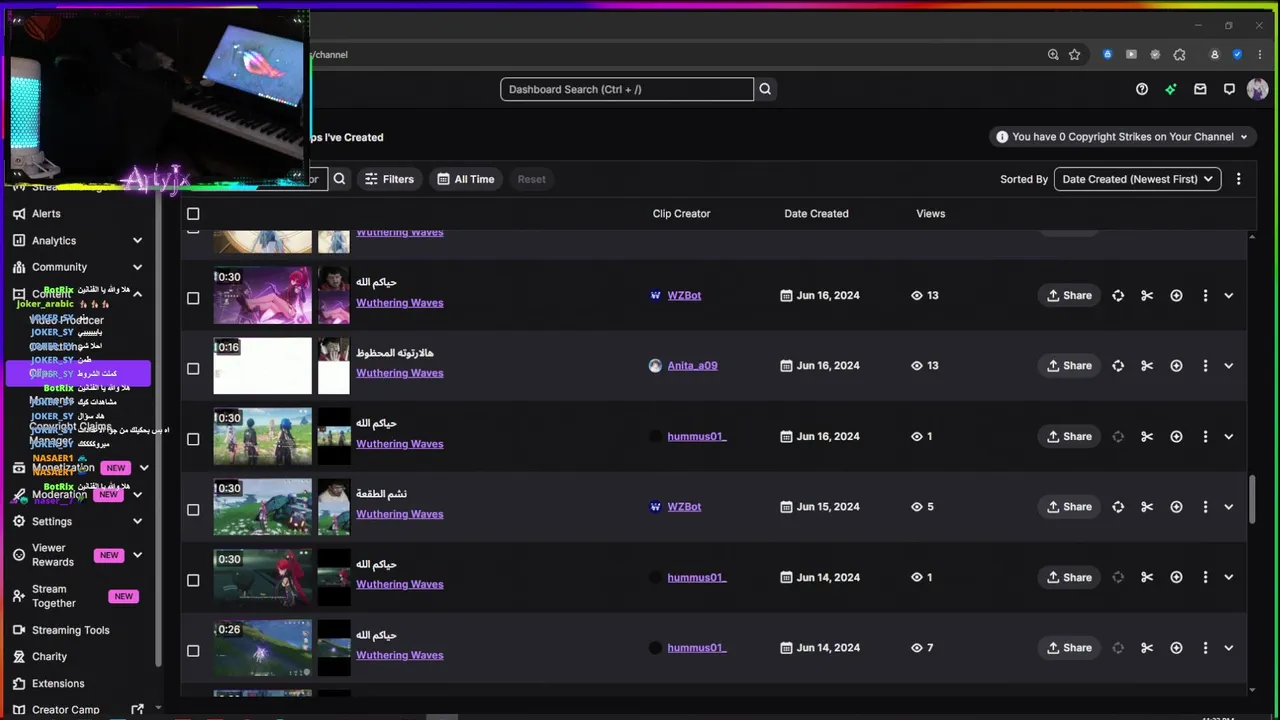Expand the Settings section in the sidebar
Screen dimensions: 1280x720
tap(137, 521)
